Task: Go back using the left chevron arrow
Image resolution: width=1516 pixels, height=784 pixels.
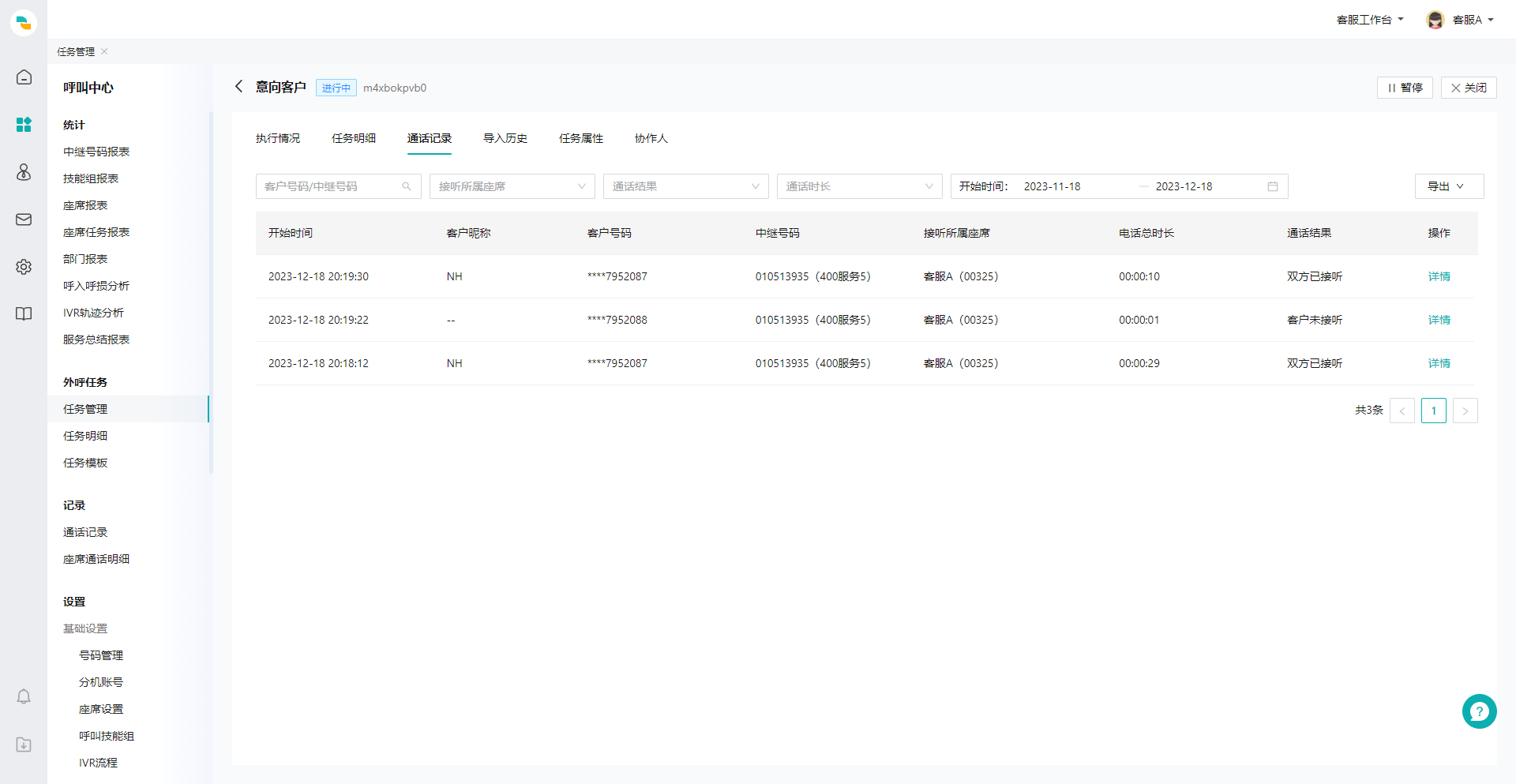Action: click(239, 86)
